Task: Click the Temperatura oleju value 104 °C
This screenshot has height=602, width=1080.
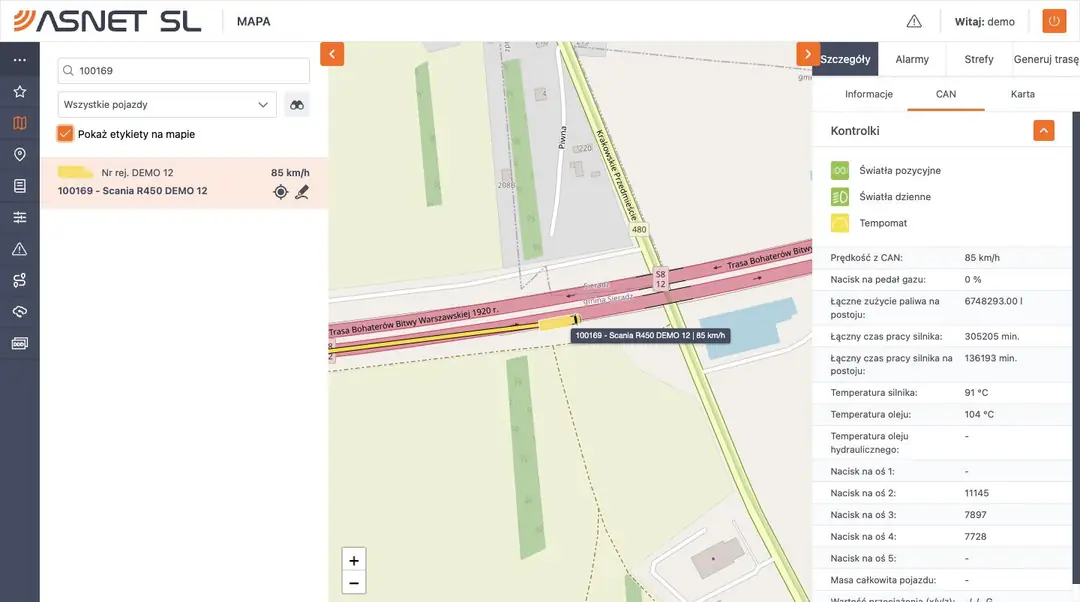Action: pos(979,415)
